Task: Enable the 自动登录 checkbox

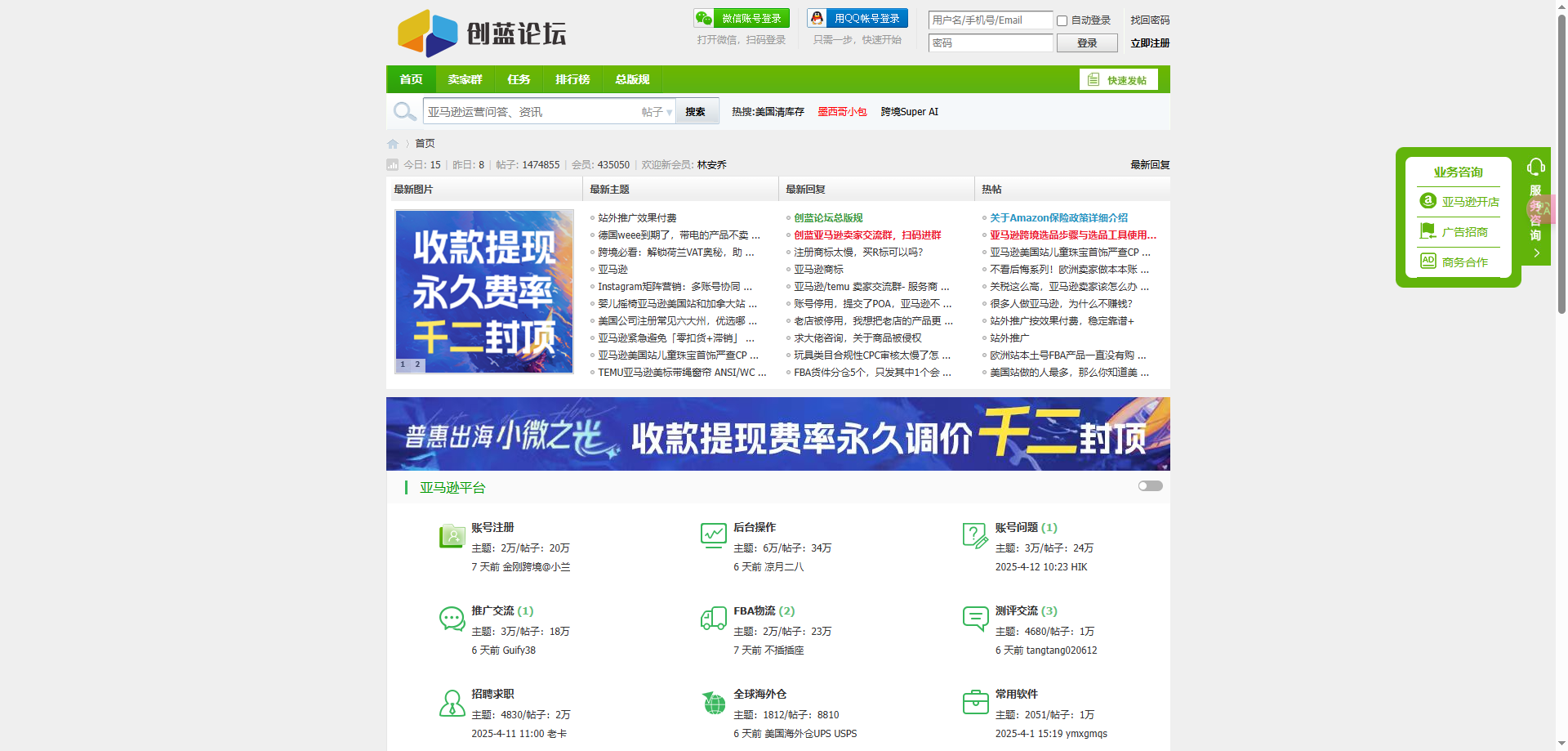Action: point(1062,20)
